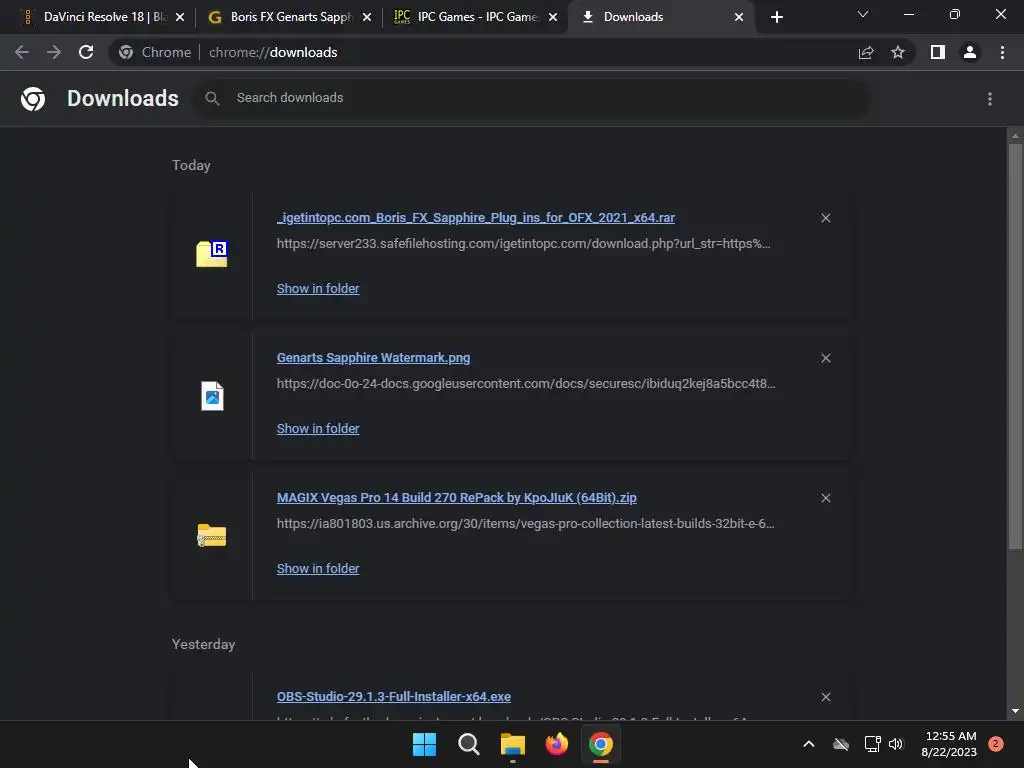Viewport: 1024px width, 768px height.
Task: Close the Boris FX Genarts Sapphire tab
Action: 367,17
